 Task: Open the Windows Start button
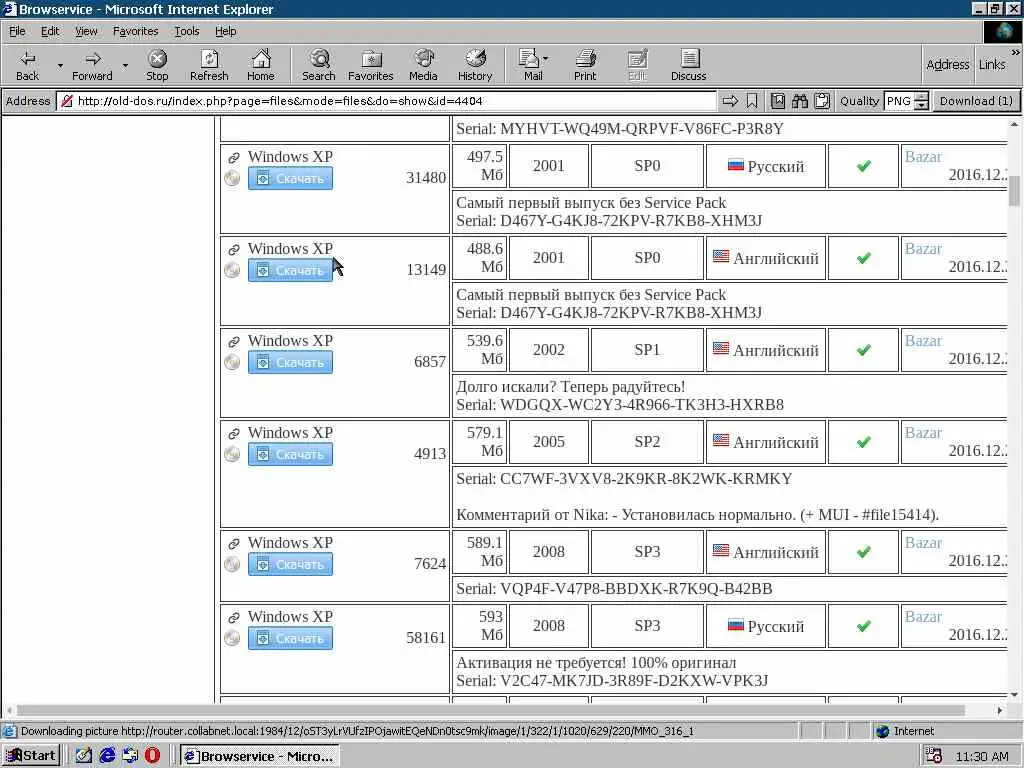(x=31, y=756)
